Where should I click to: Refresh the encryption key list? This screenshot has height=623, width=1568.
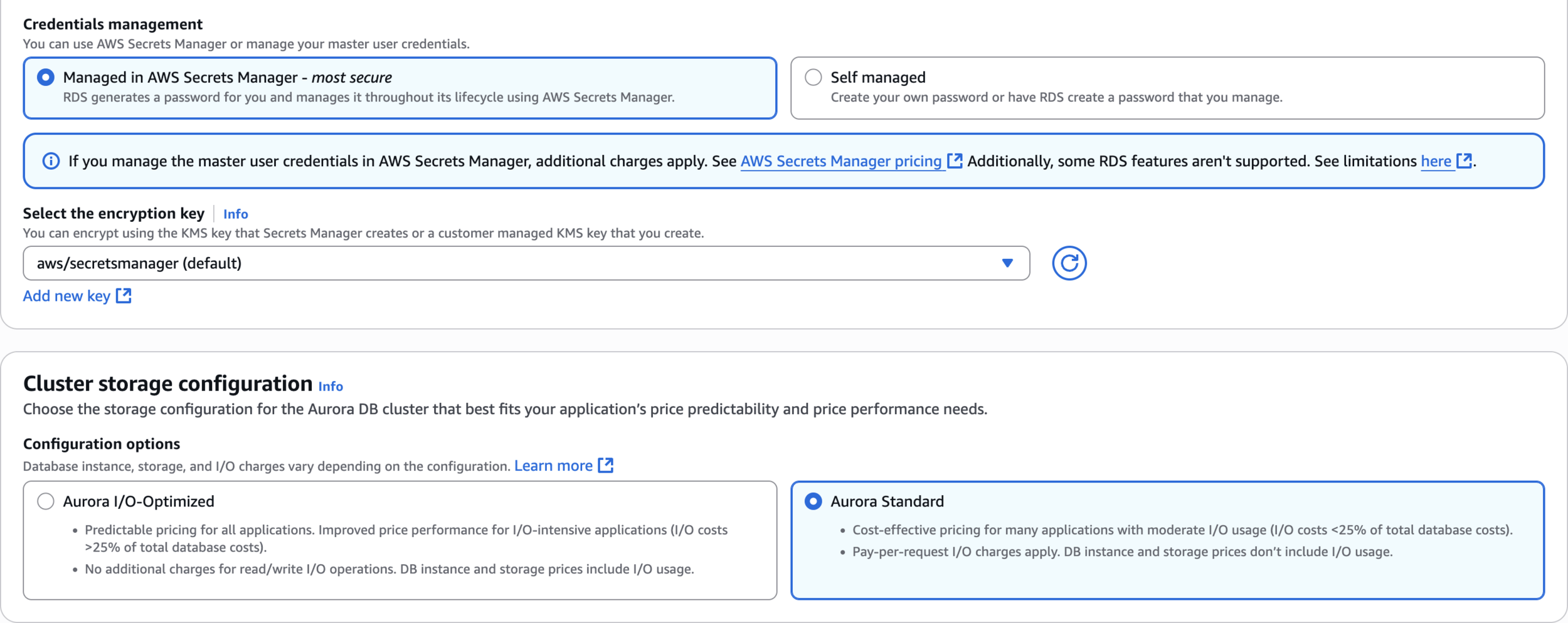pos(1069,263)
